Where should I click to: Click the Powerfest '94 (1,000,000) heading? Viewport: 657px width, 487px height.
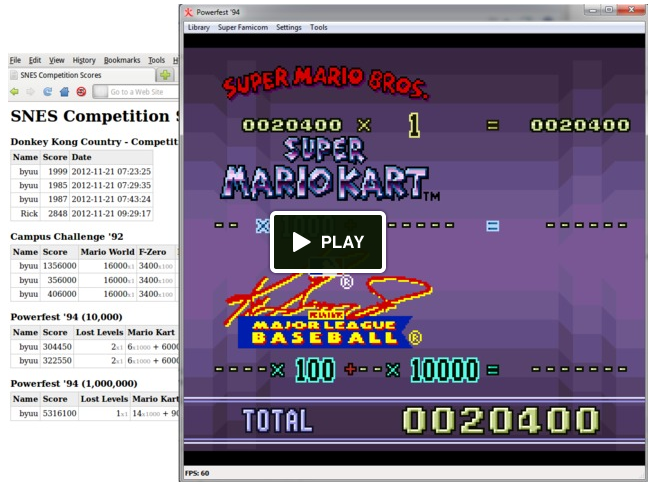(x=74, y=383)
